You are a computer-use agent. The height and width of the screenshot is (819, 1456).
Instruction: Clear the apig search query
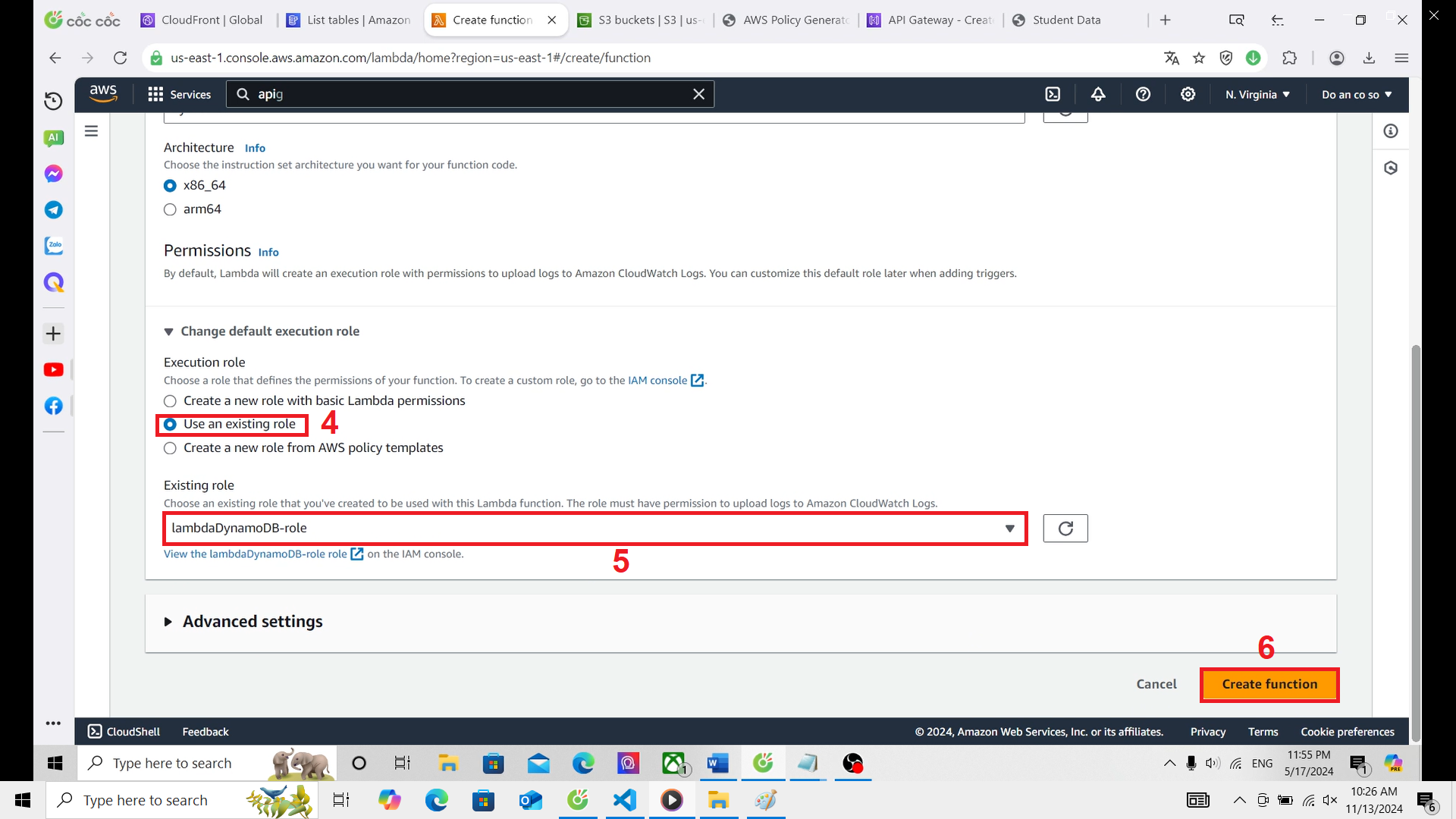[698, 94]
